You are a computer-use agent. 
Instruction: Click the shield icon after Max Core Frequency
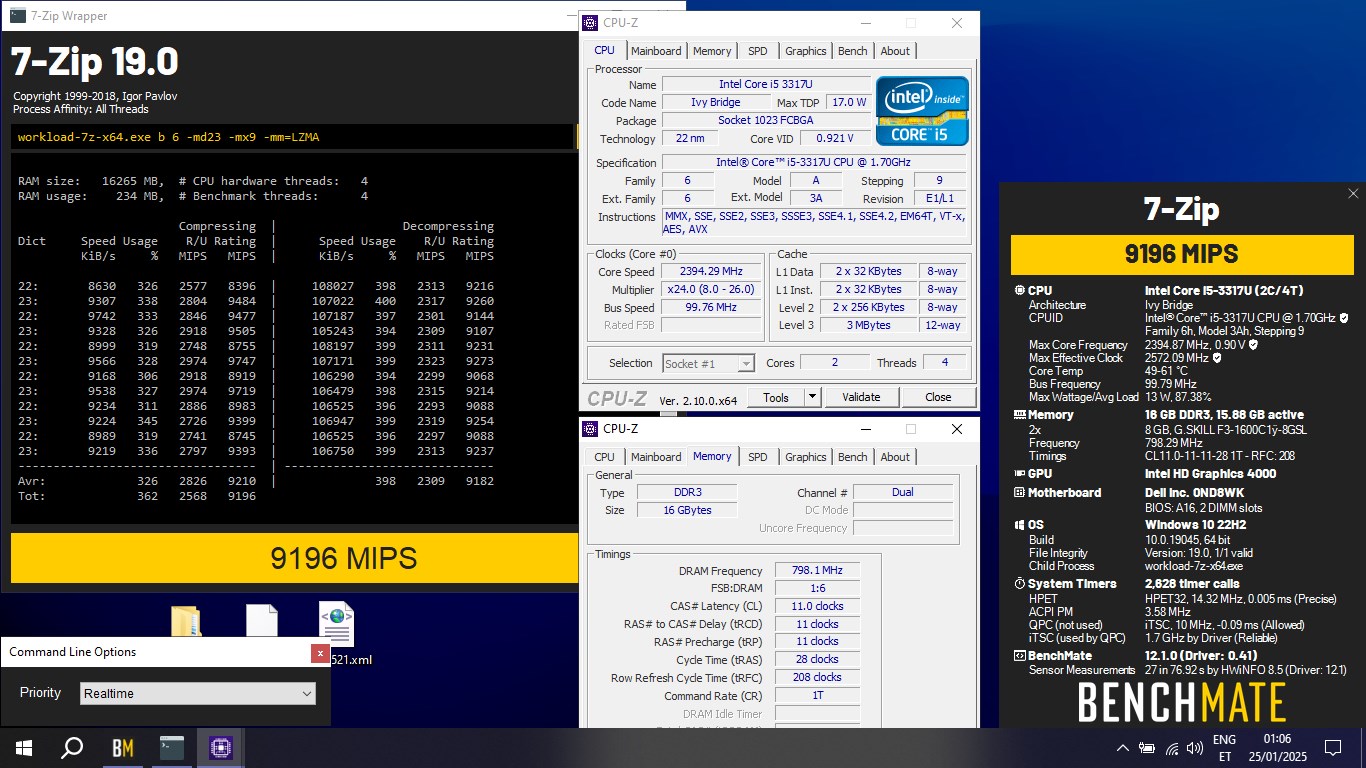click(x=1253, y=345)
